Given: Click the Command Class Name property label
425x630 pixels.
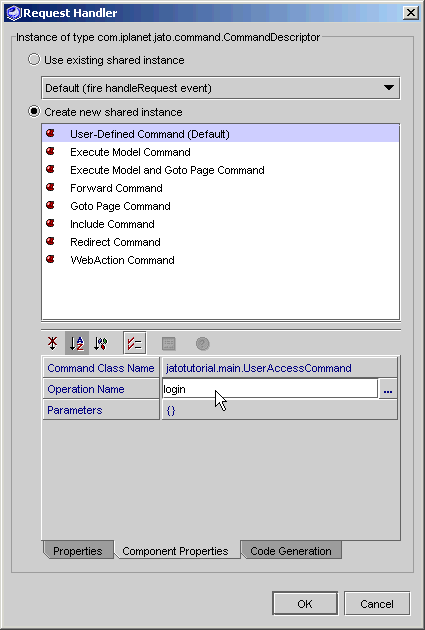Looking at the screenshot, I should coord(101,368).
